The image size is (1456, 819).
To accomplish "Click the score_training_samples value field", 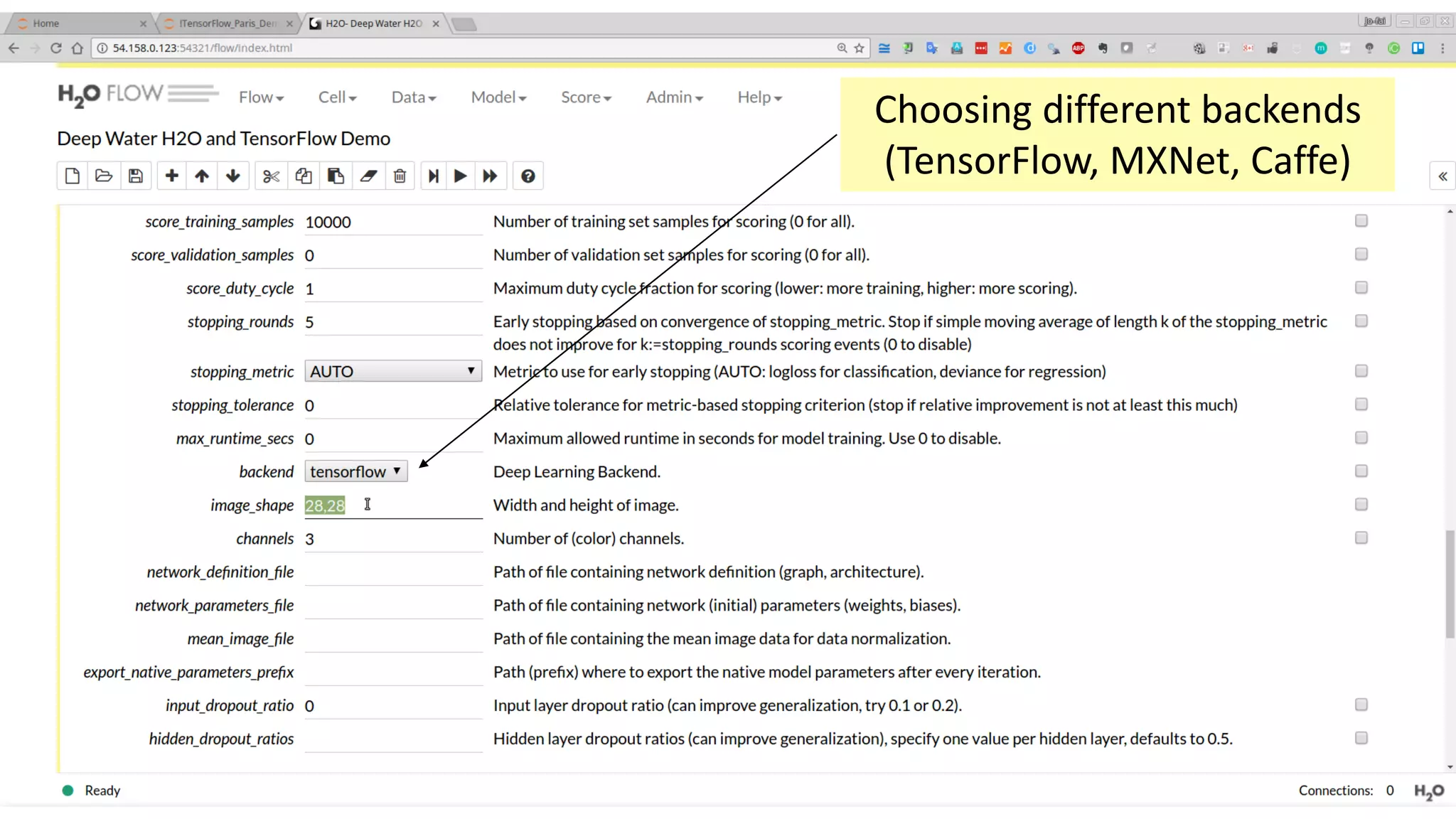I will click(393, 222).
